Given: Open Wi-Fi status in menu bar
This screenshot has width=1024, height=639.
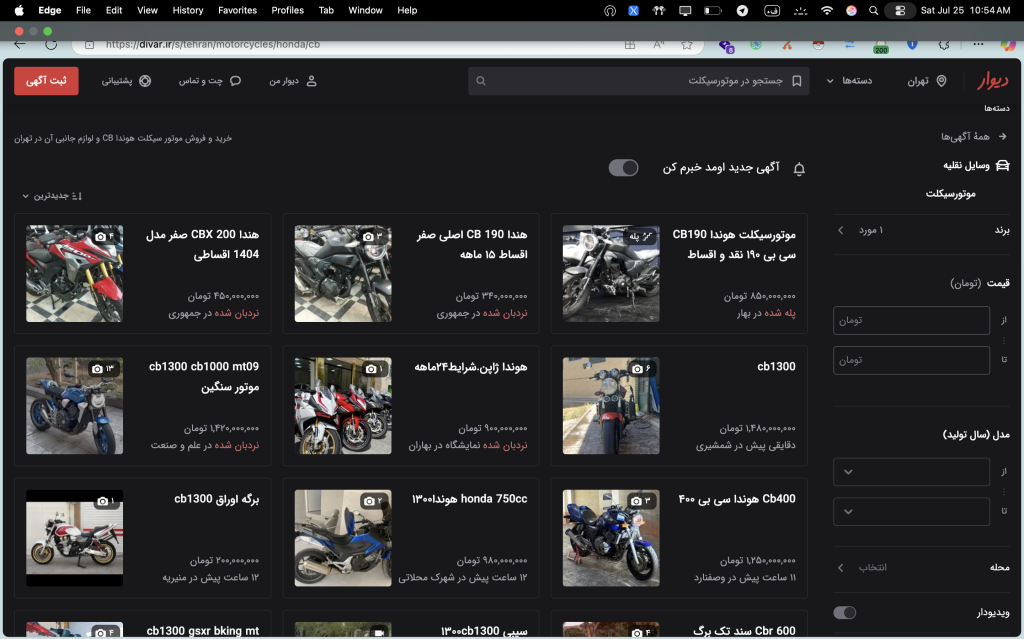Looking at the screenshot, I should 827,10.
